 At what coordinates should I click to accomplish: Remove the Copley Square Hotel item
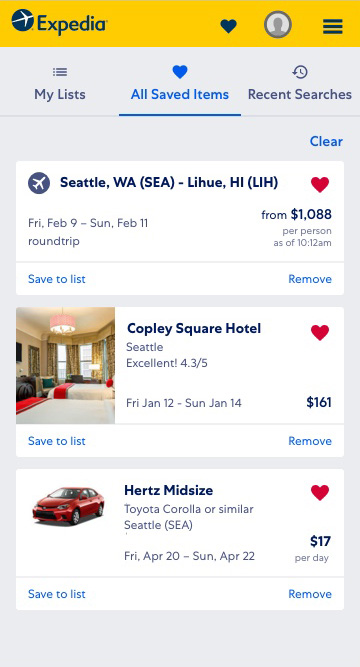pos(310,441)
